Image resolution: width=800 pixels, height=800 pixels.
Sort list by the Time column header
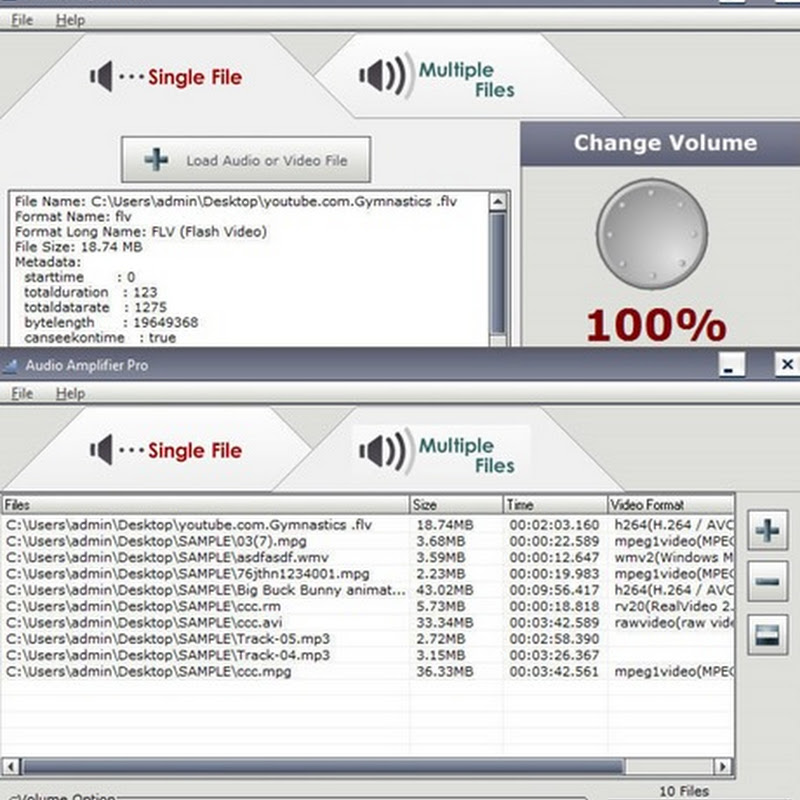(554, 505)
